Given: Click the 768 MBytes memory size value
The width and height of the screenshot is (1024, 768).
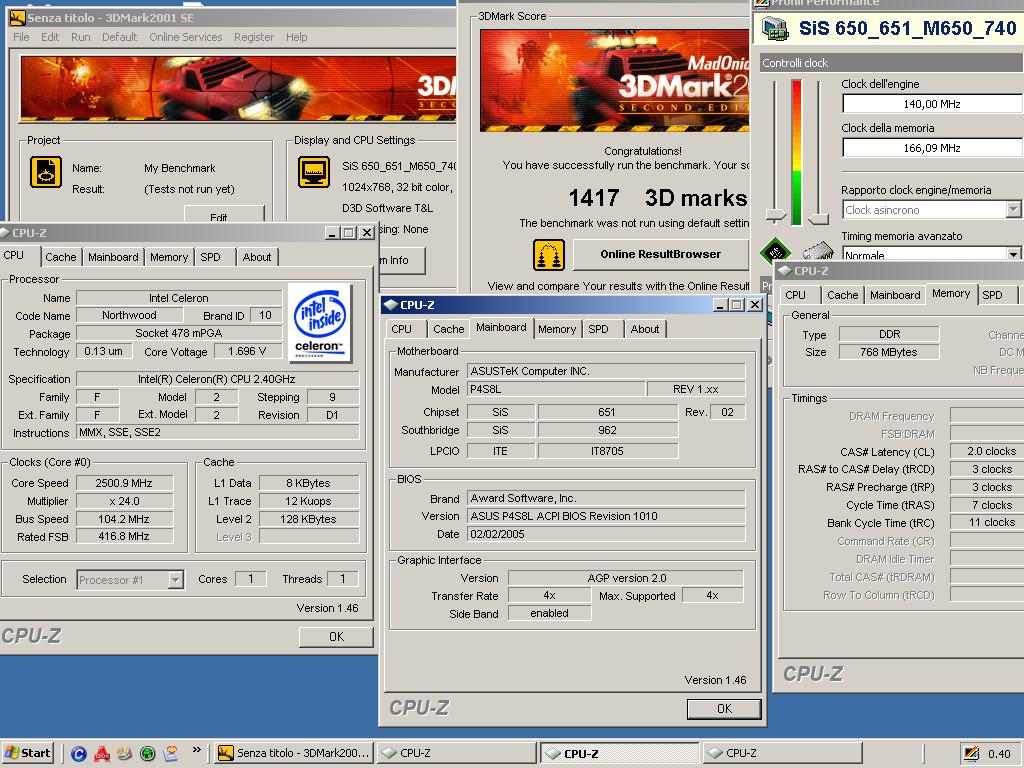Looking at the screenshot, I should point(888,352).
